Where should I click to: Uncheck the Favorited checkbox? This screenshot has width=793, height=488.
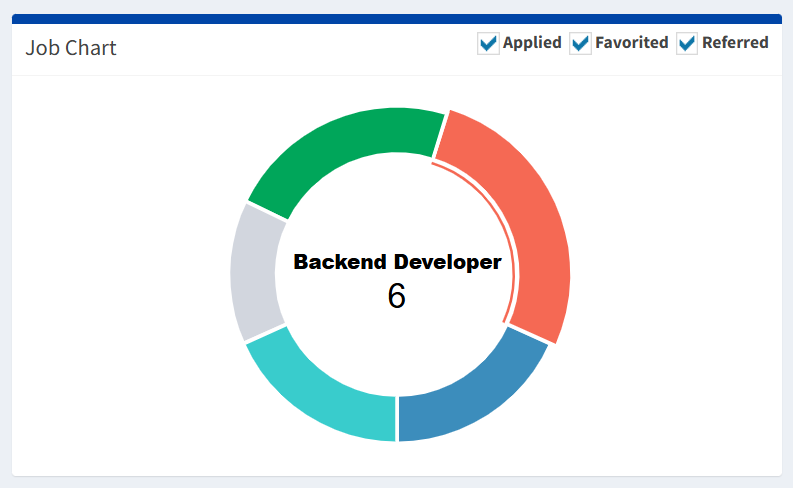point(580,43)
